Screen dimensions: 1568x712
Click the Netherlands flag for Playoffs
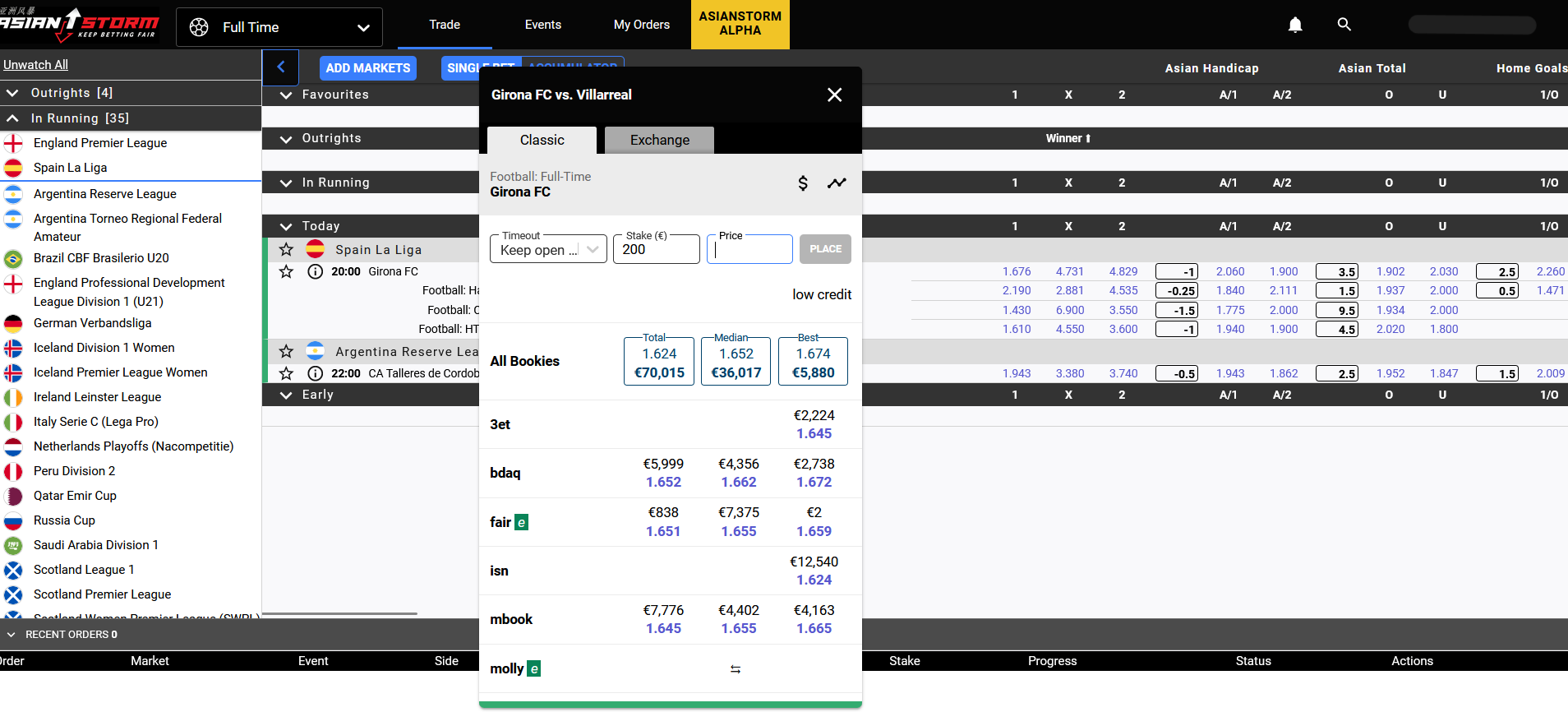click(x=13, y=446)
